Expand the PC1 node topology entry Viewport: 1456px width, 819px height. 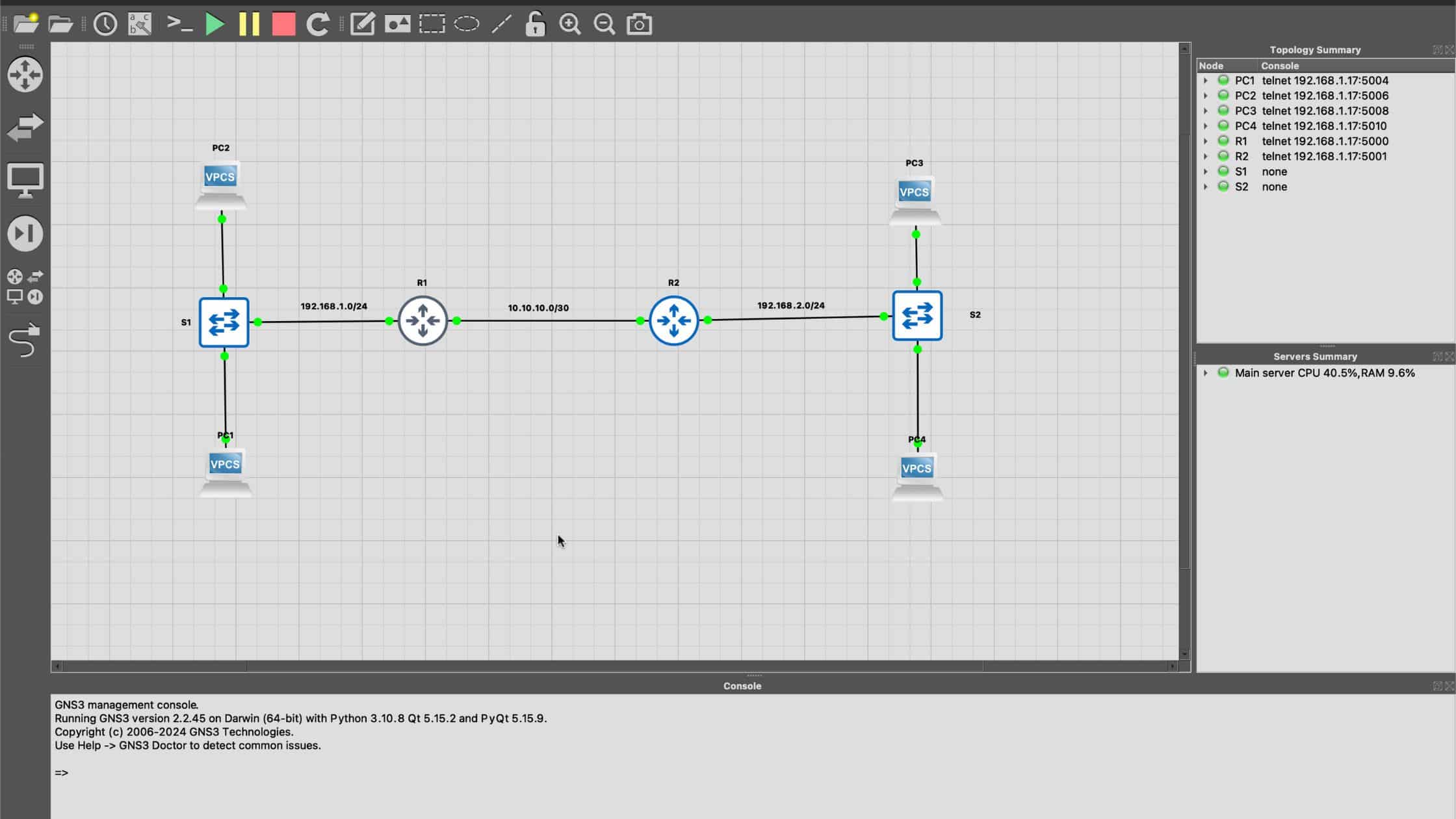tap(1206, 80)
